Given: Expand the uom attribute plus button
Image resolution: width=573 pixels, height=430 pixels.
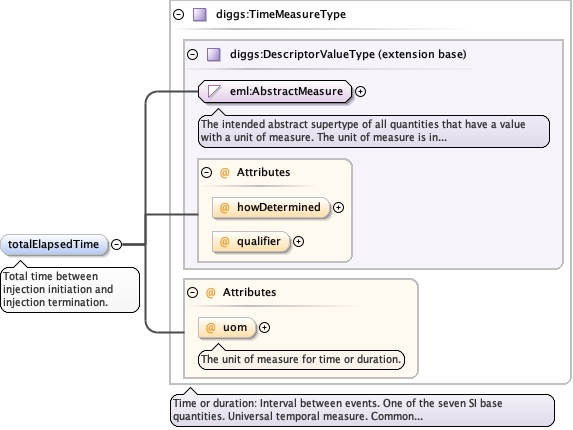Looking at the screenshot, I should tap(264, 327).
